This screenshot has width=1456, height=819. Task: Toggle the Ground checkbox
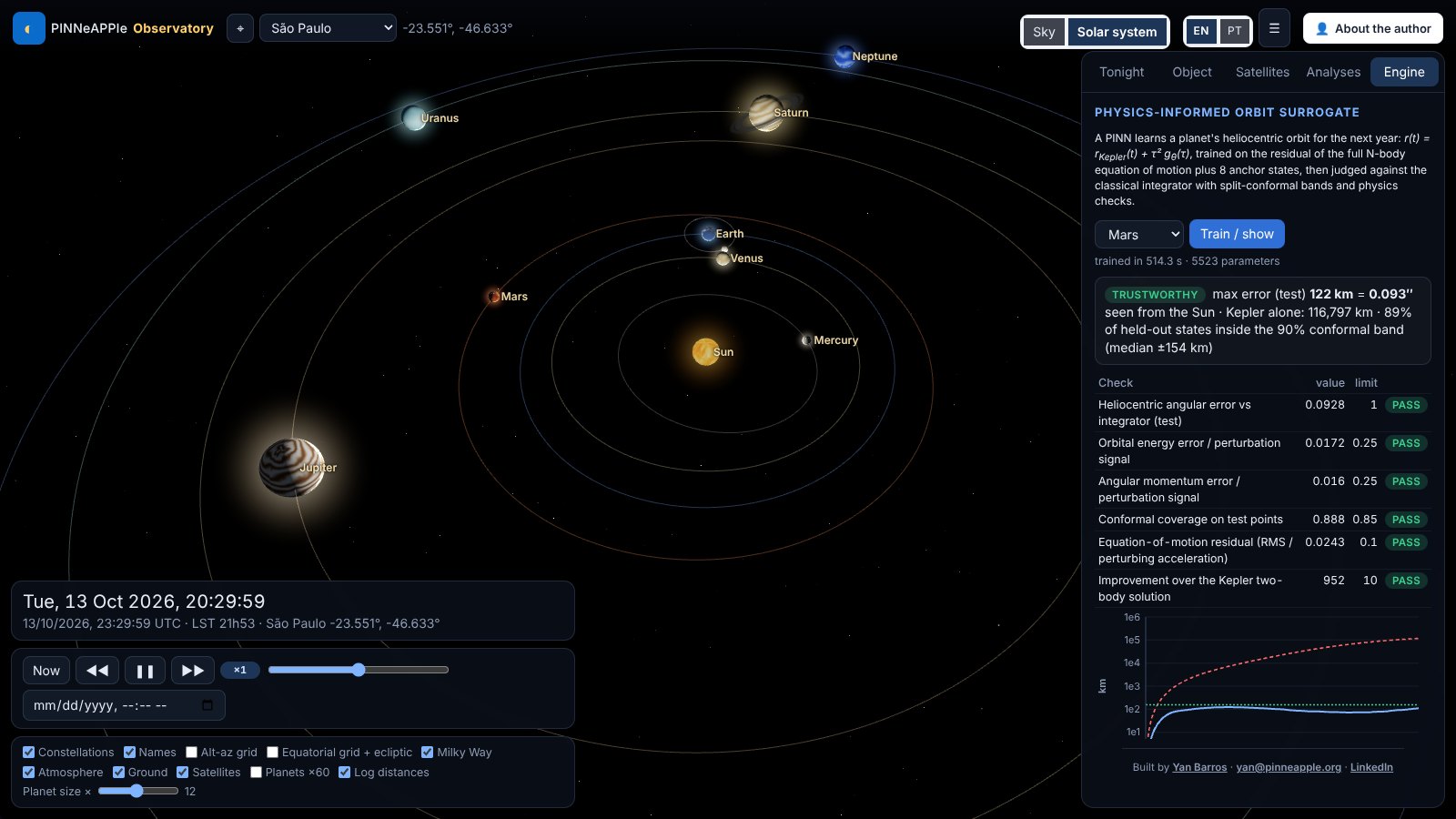click(x=118, y=773)
